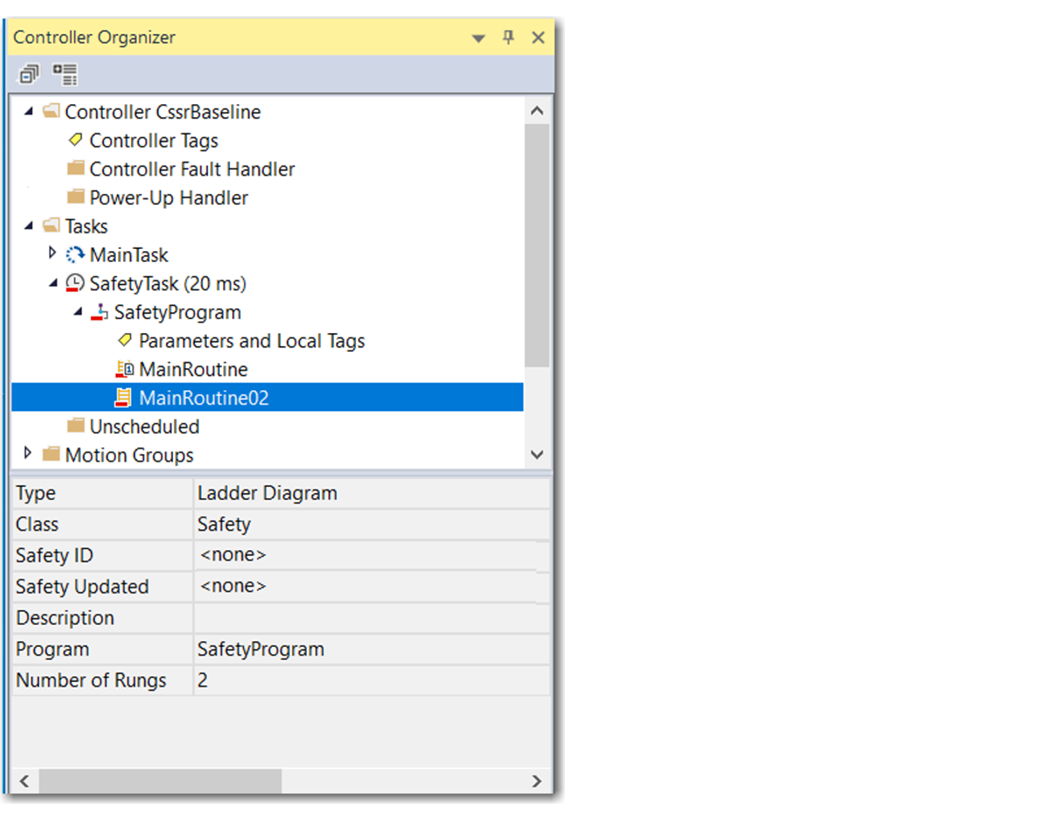
Task: Click the collapse all icon in toolbar
Action: 29,74
